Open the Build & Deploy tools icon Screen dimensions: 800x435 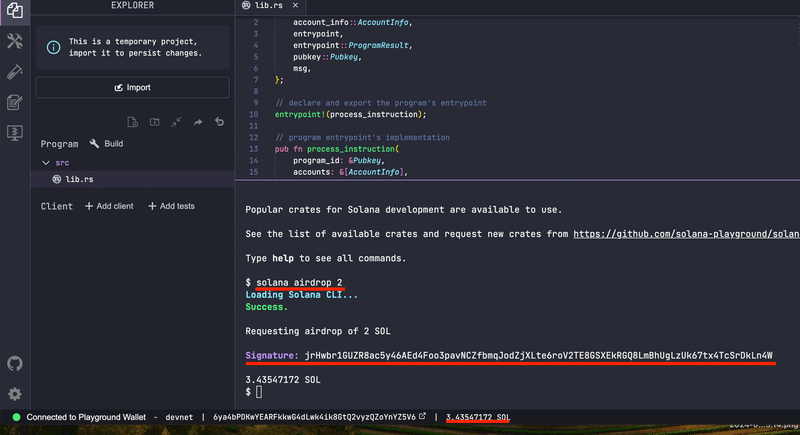(15, 41)
